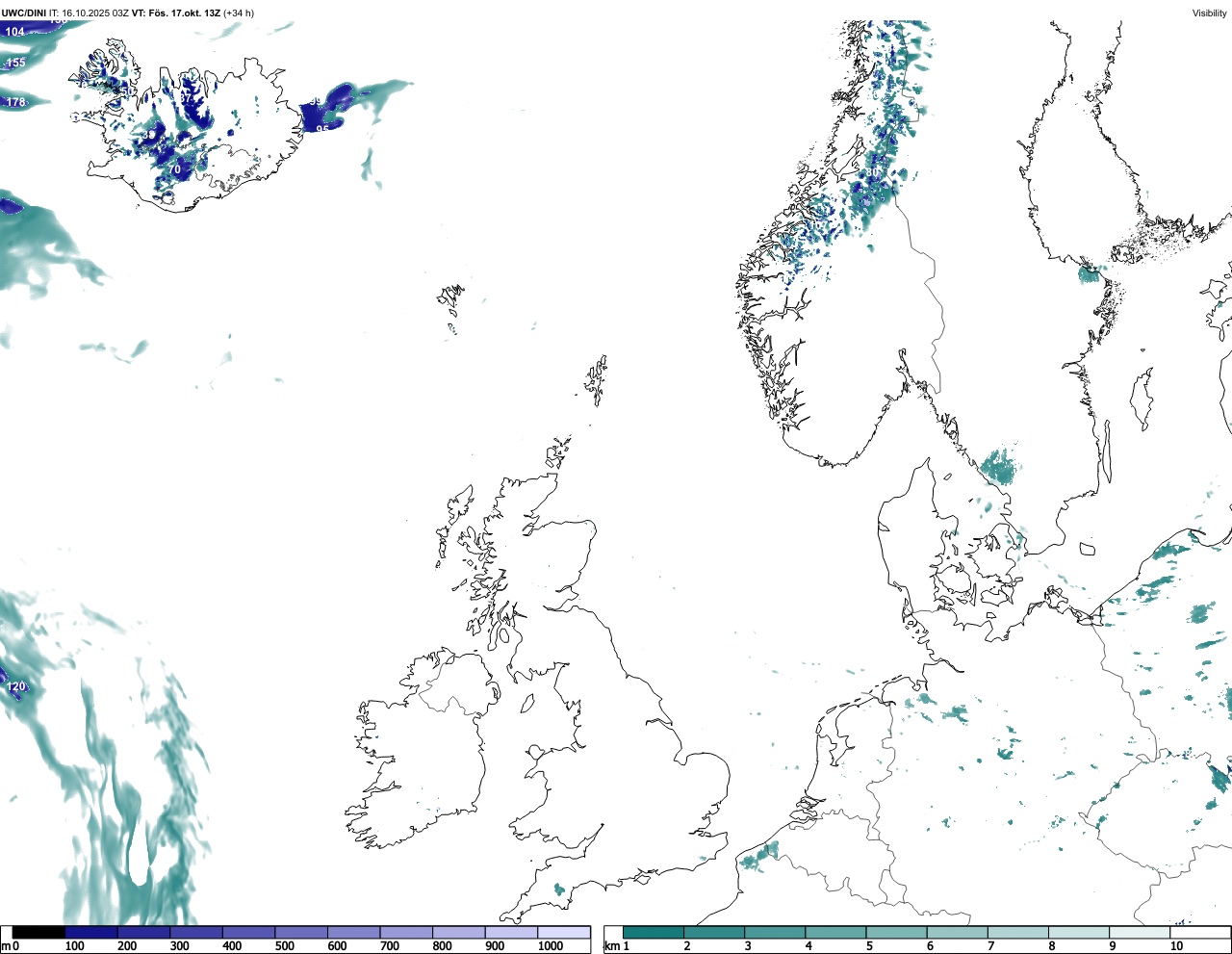Click the '1000' tick label on the metre legend

click(551, 946)
